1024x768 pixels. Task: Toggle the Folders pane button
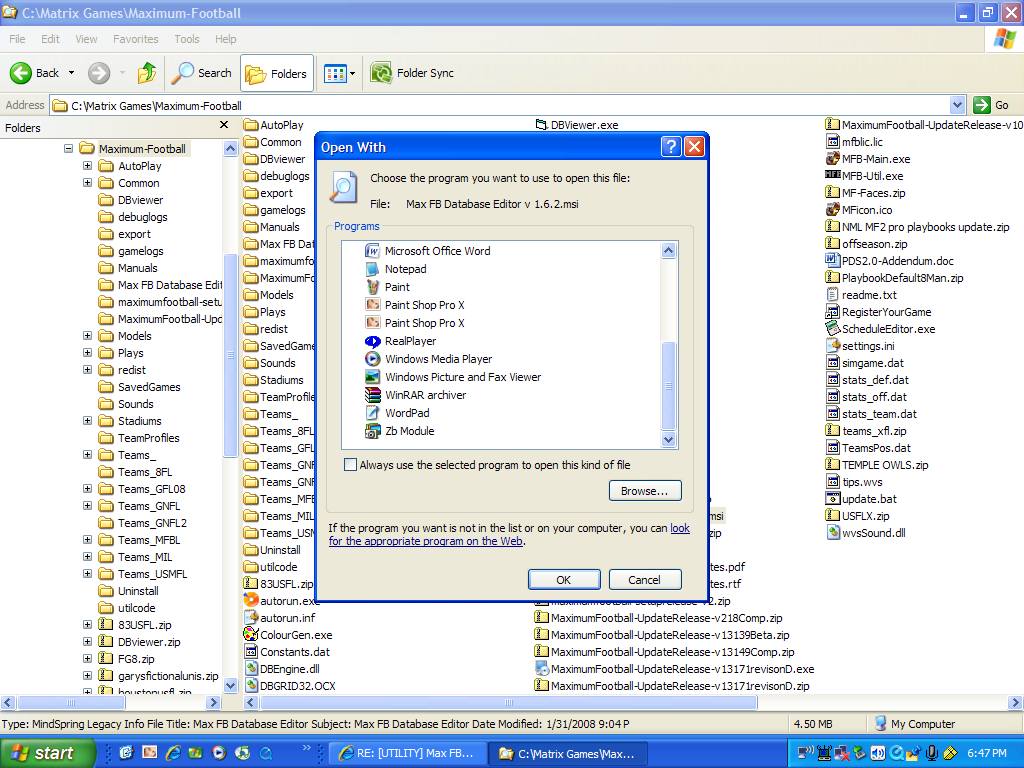pos(276,74)
